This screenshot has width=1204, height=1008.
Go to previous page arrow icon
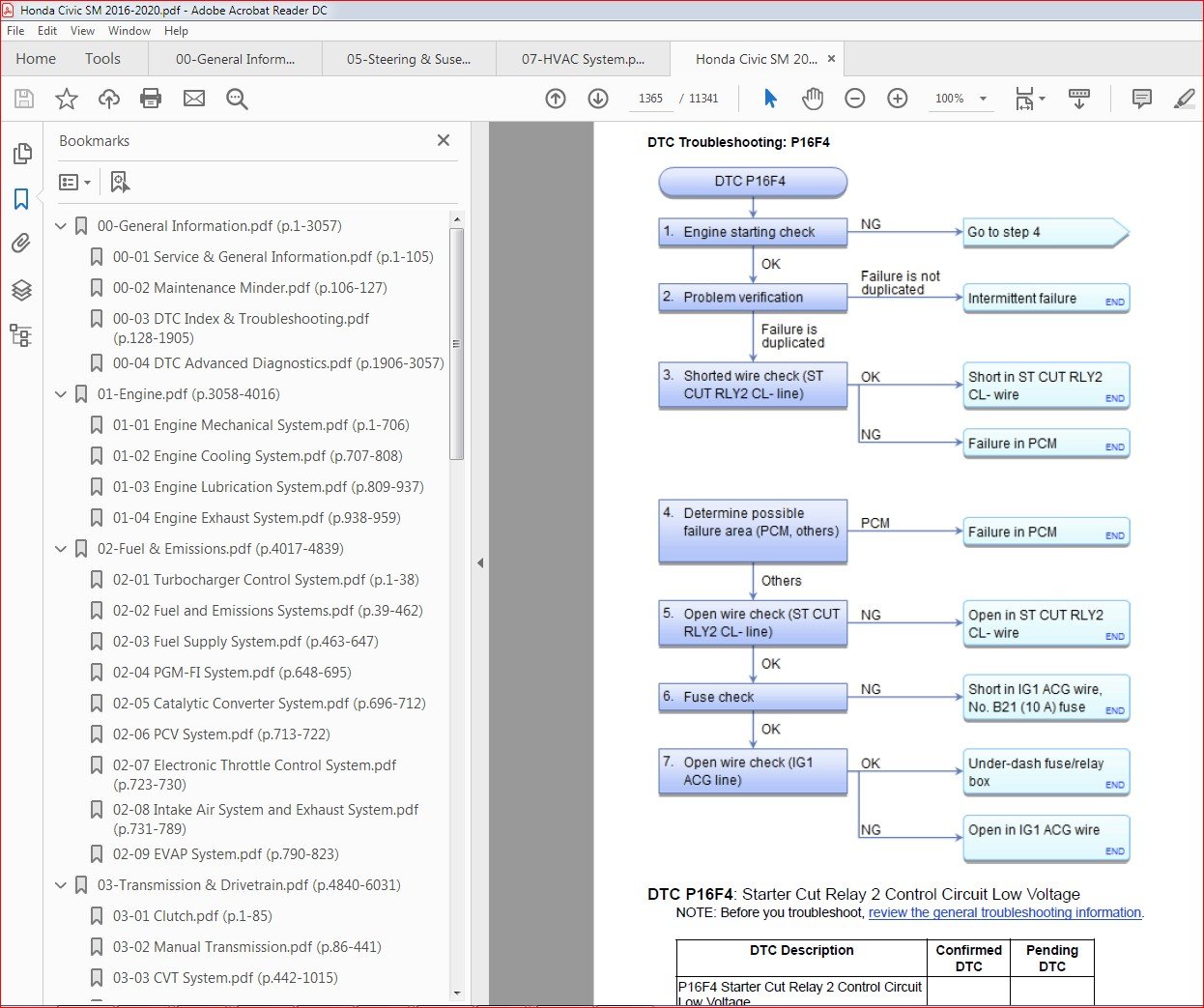[x=556, y=99]
